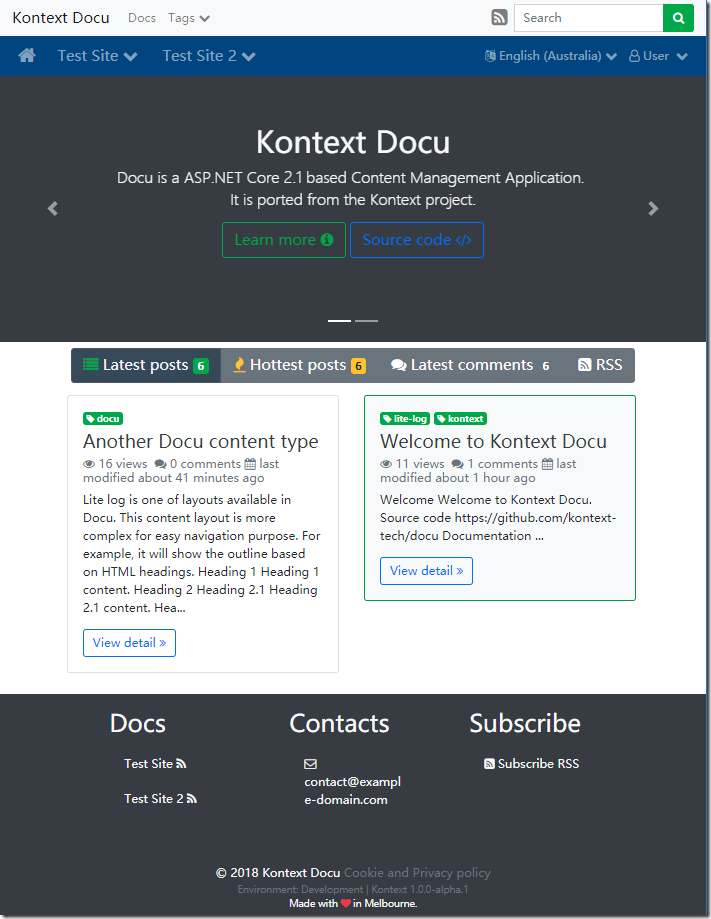The image size is (711, 919).
Task: Click the Learn more button
Action: pyautogui.click(x=284, y=240)
